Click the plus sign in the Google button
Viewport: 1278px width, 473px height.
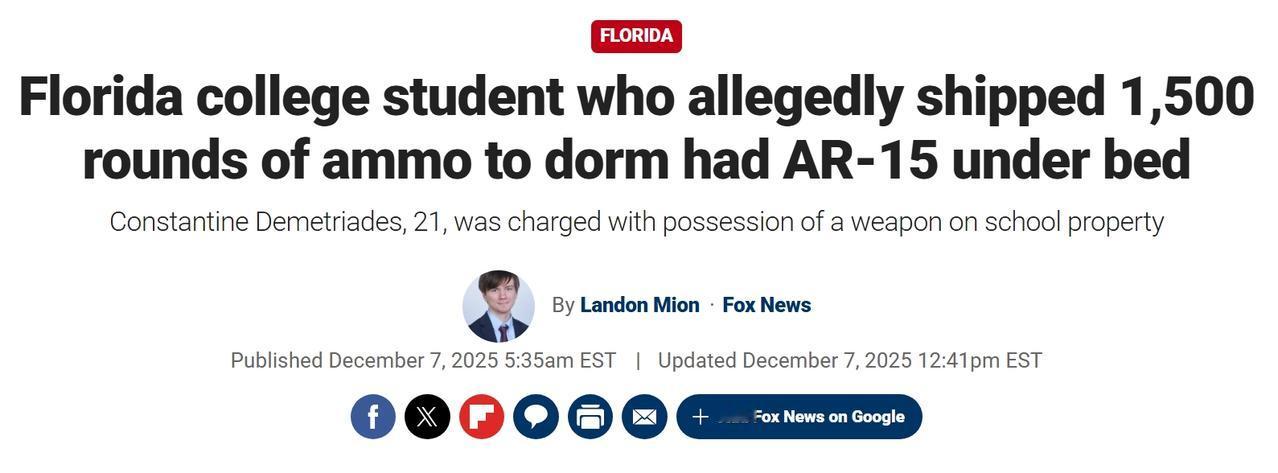coord(700,417)
